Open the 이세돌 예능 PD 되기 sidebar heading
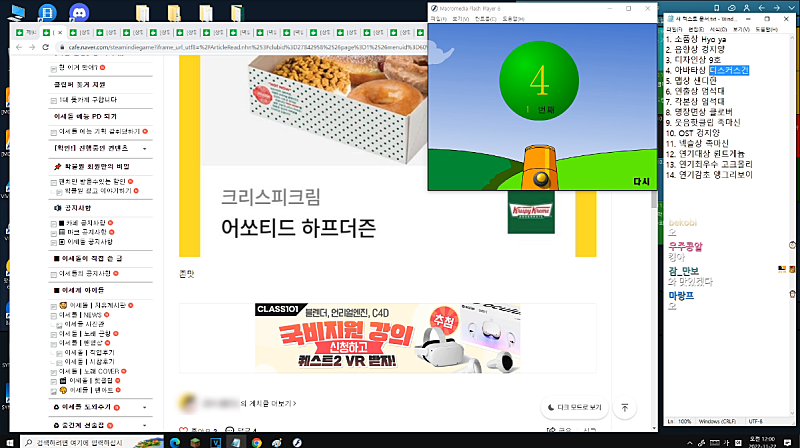Image resolution: width=800 pixels, height=448 pixels. coord(85,116)
